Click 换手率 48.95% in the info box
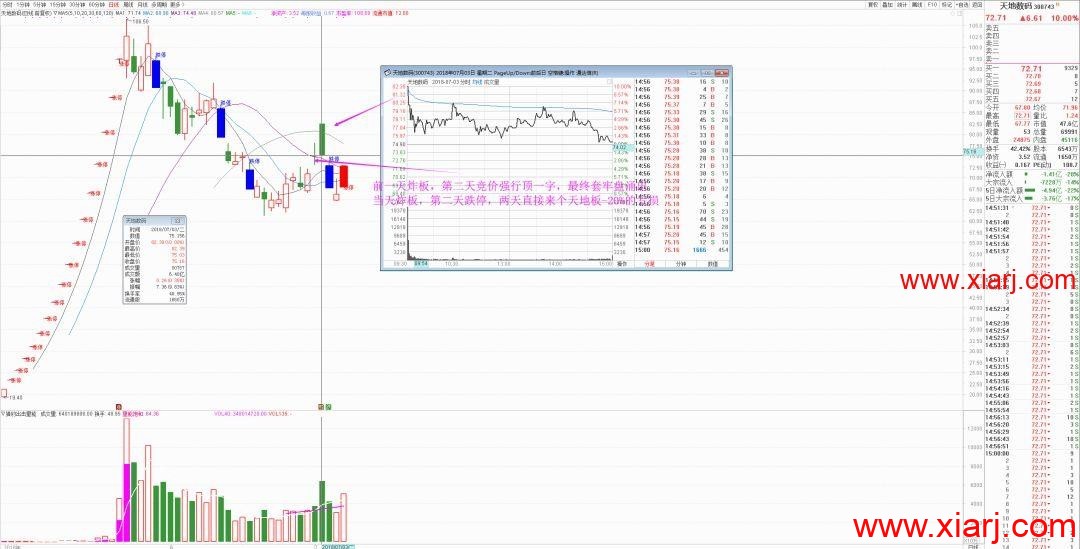This screenshot has width=1080, height=549. [156, 293]
